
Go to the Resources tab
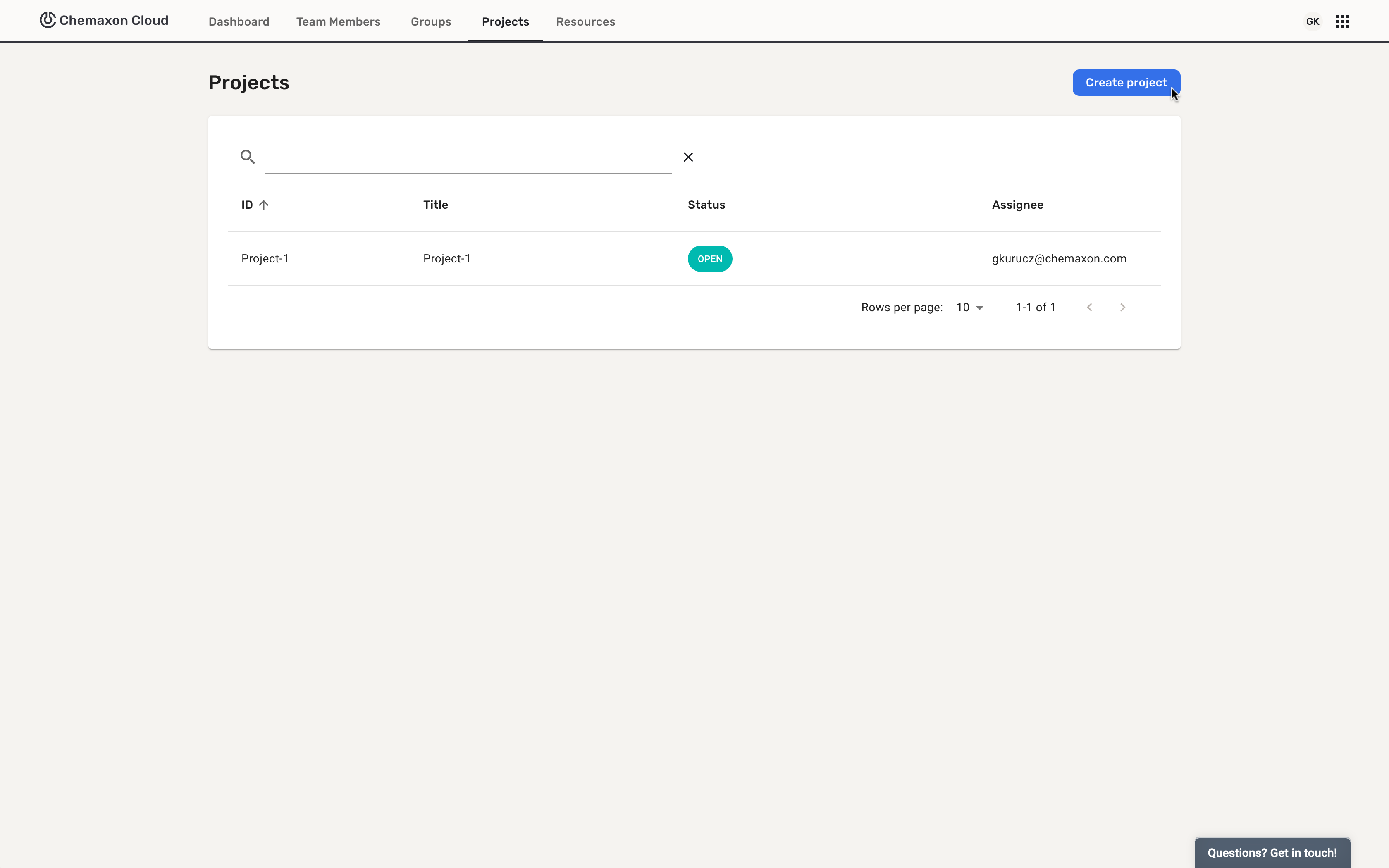pyautogui.click(x=585, y=22)
